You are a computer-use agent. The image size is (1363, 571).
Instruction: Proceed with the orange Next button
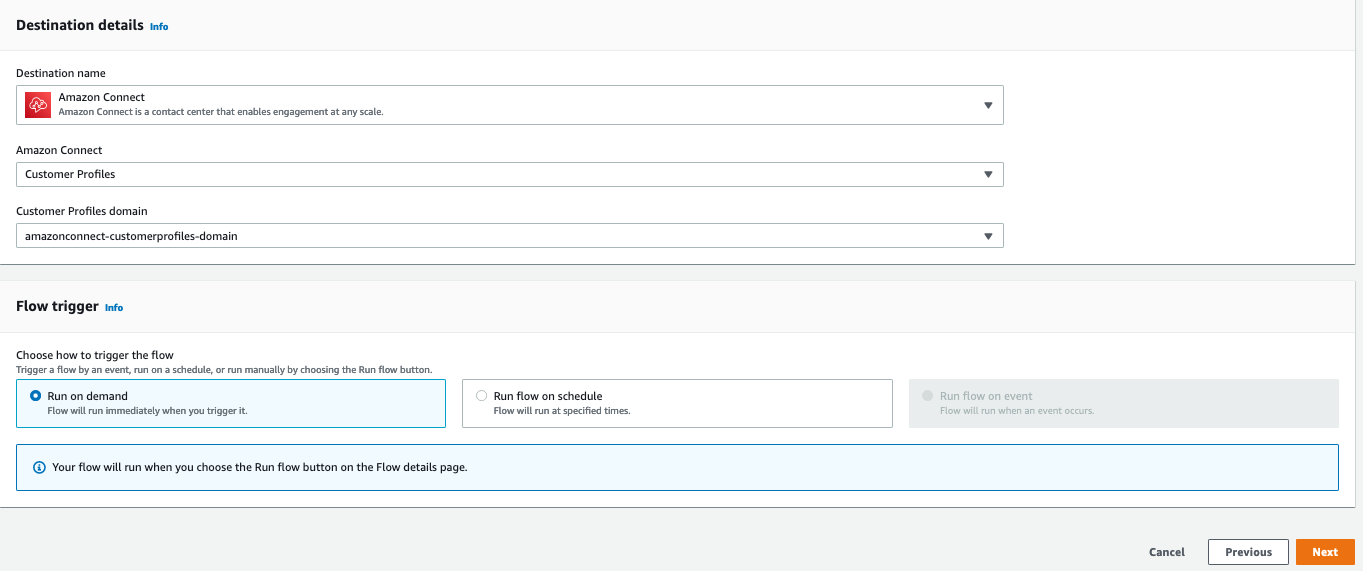click(1325, 552)
